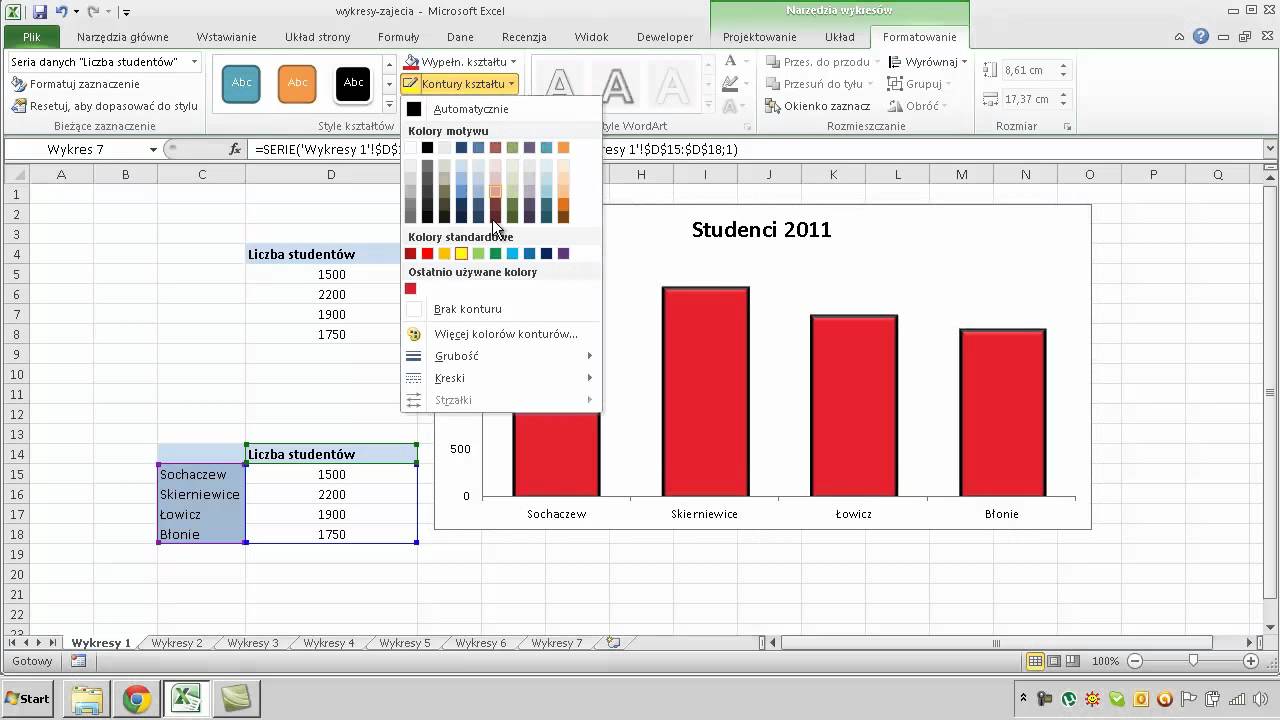This screenshot has height=720, width=1280.
Task: Click the chart title Studenci 2011
Action: 761,229
